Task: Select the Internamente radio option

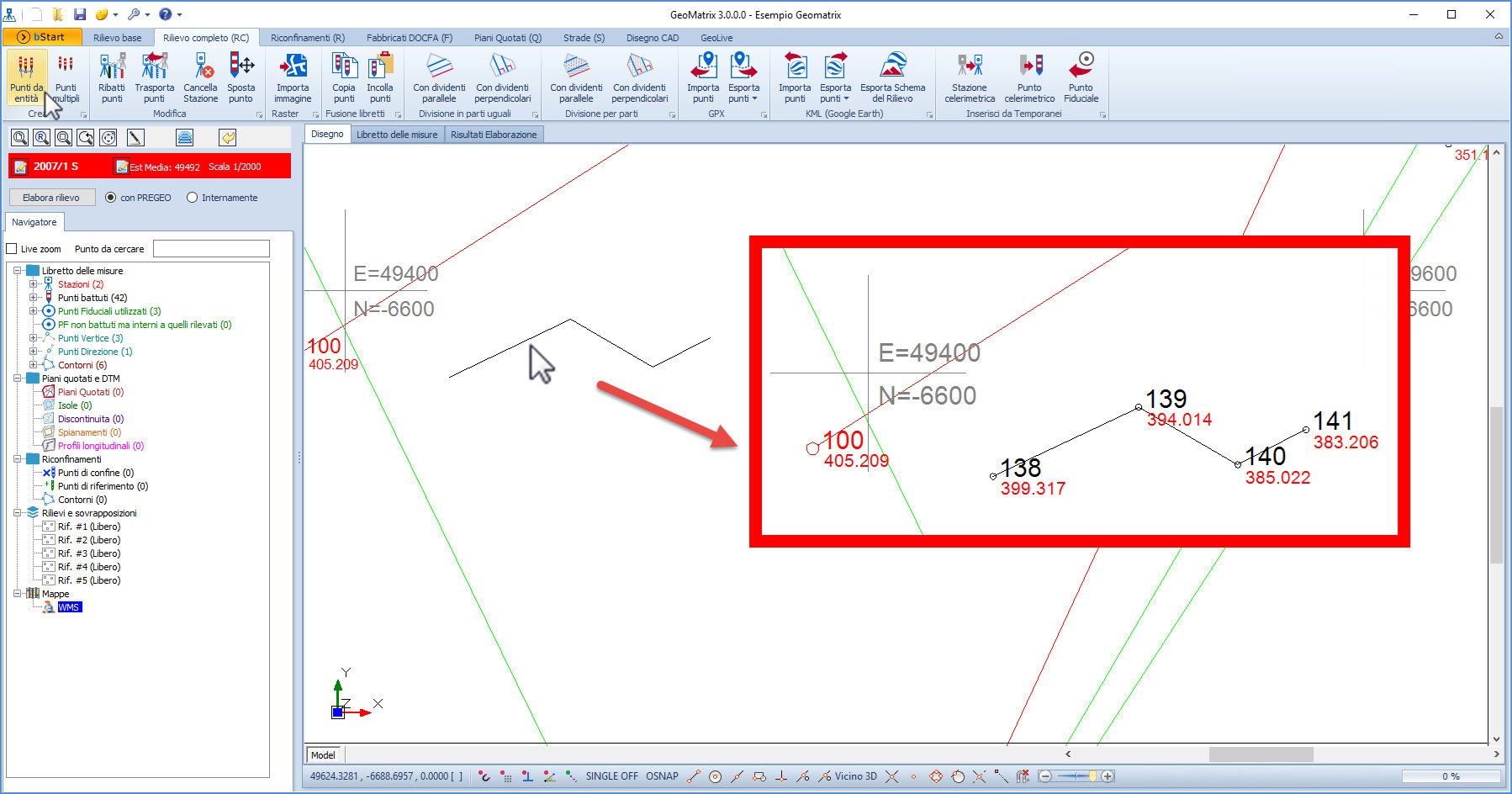Action: coord(193,198)
